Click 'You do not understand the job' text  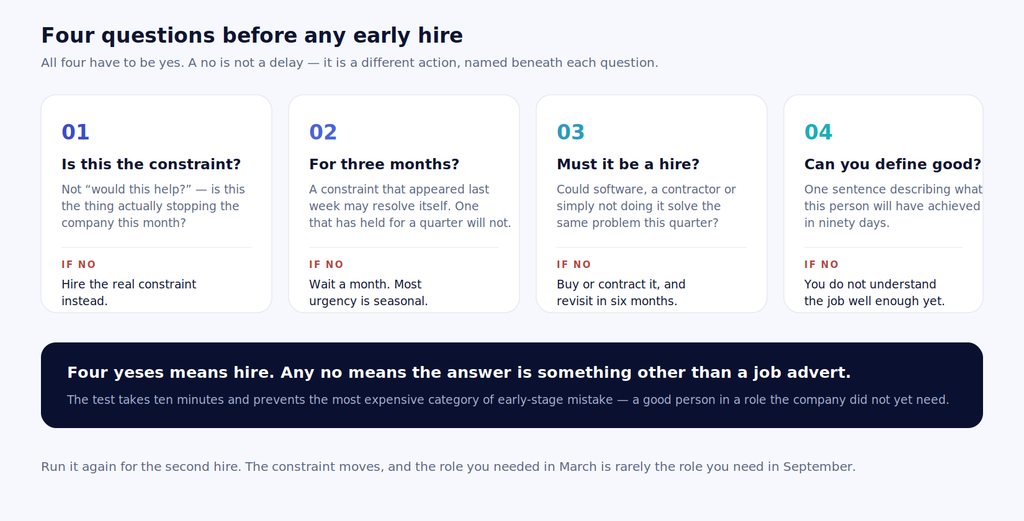coord(874,292)
